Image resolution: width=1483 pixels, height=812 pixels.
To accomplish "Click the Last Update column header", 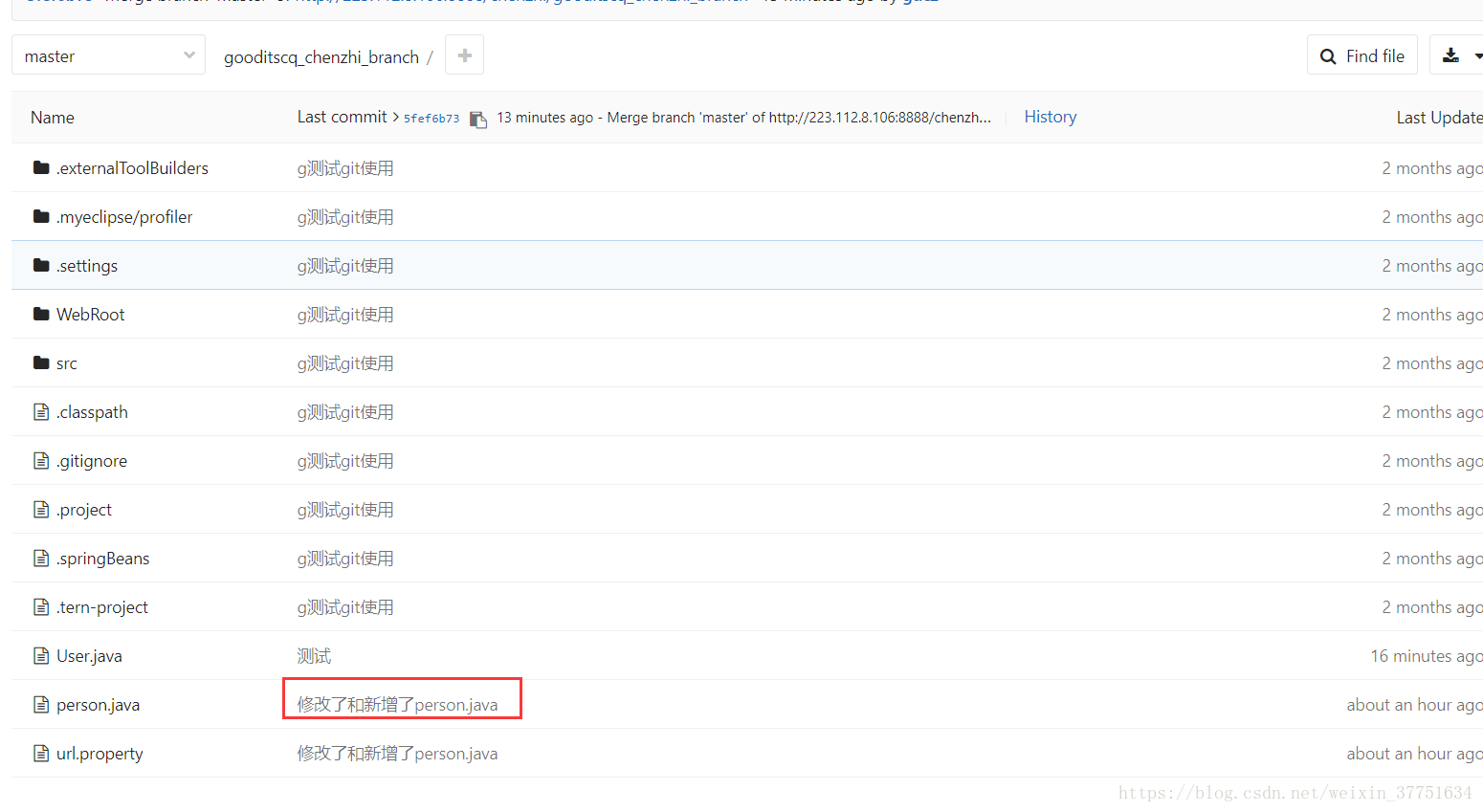I will (1439, 118).
